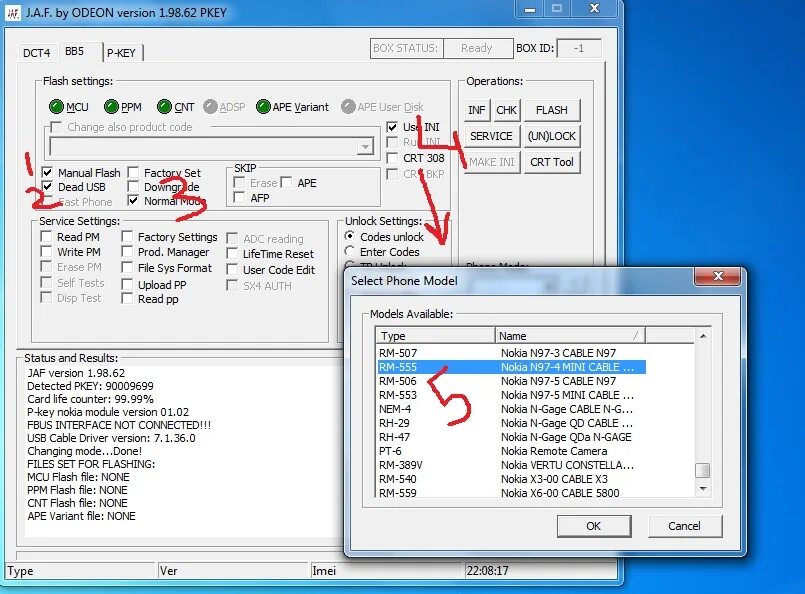Check the Upload PP checkbox

click(x=127, y=284)
